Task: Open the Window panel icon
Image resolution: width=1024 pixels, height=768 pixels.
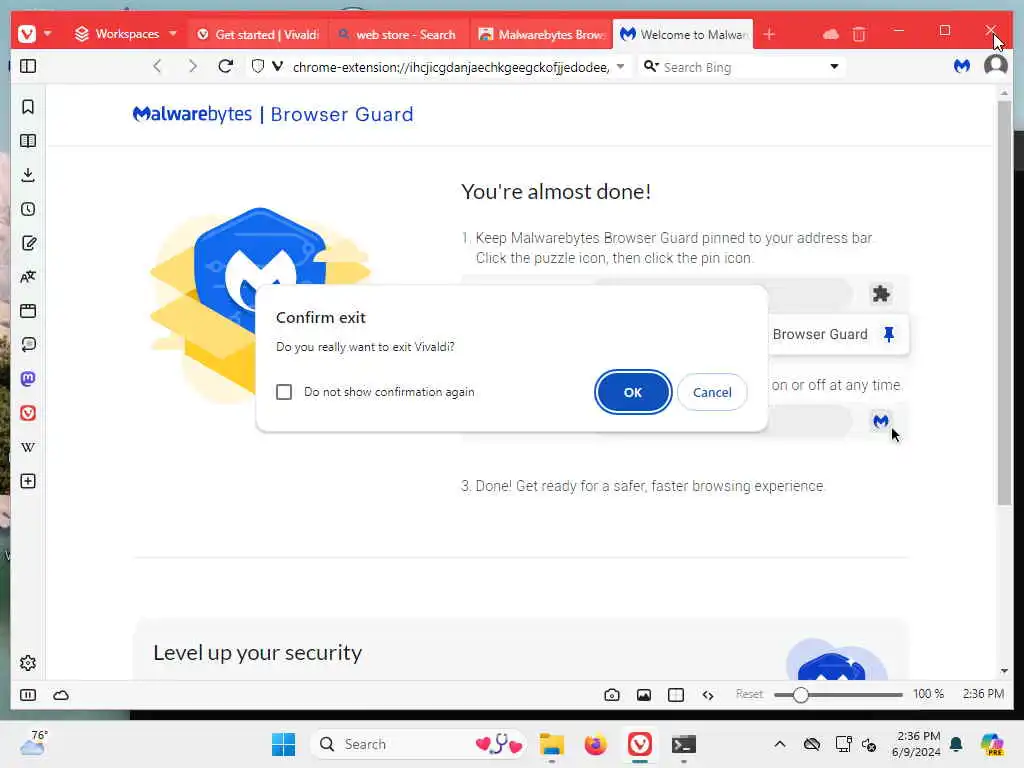Action: [28, 311]
